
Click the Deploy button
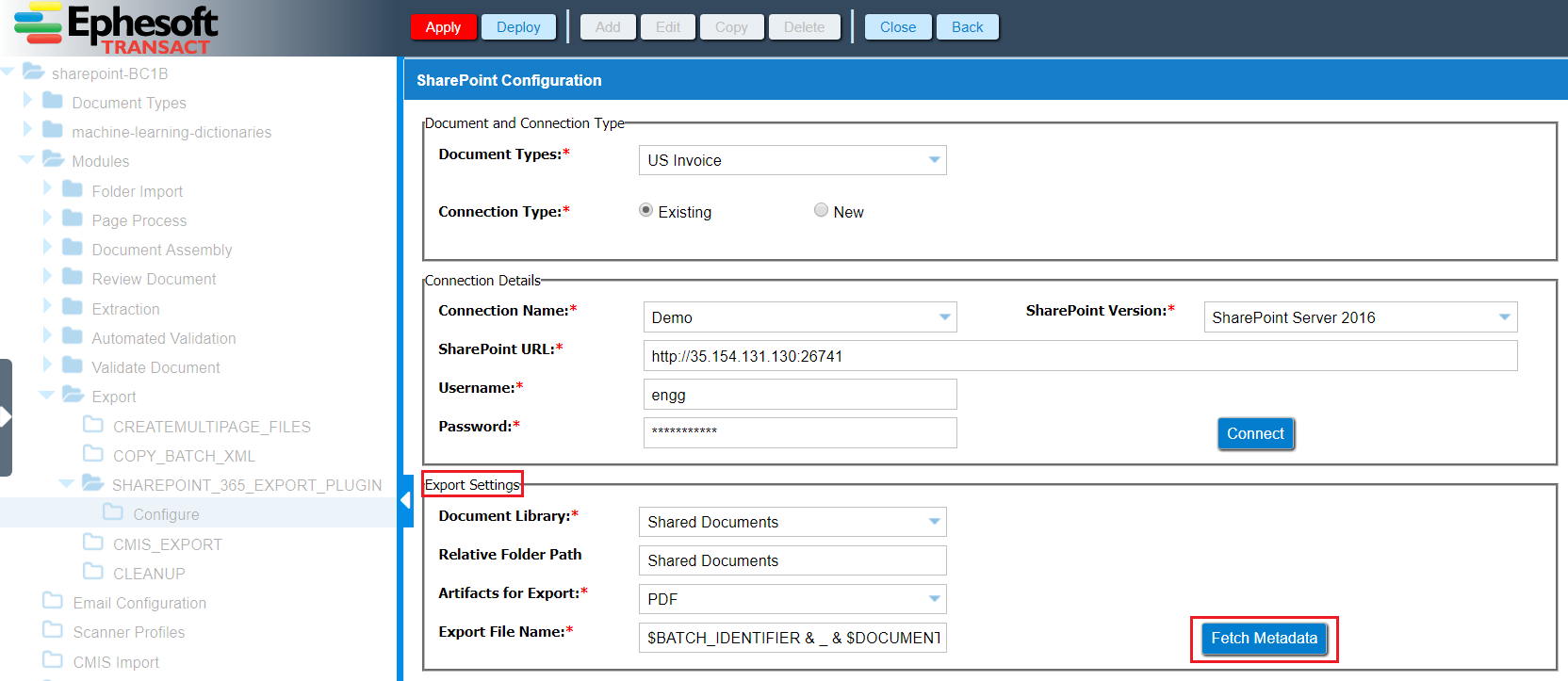[x=518, y=27]
